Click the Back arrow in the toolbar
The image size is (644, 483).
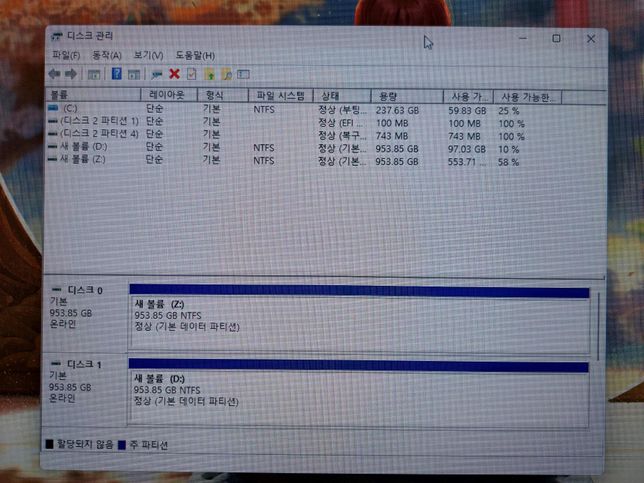tap(54, 74)
